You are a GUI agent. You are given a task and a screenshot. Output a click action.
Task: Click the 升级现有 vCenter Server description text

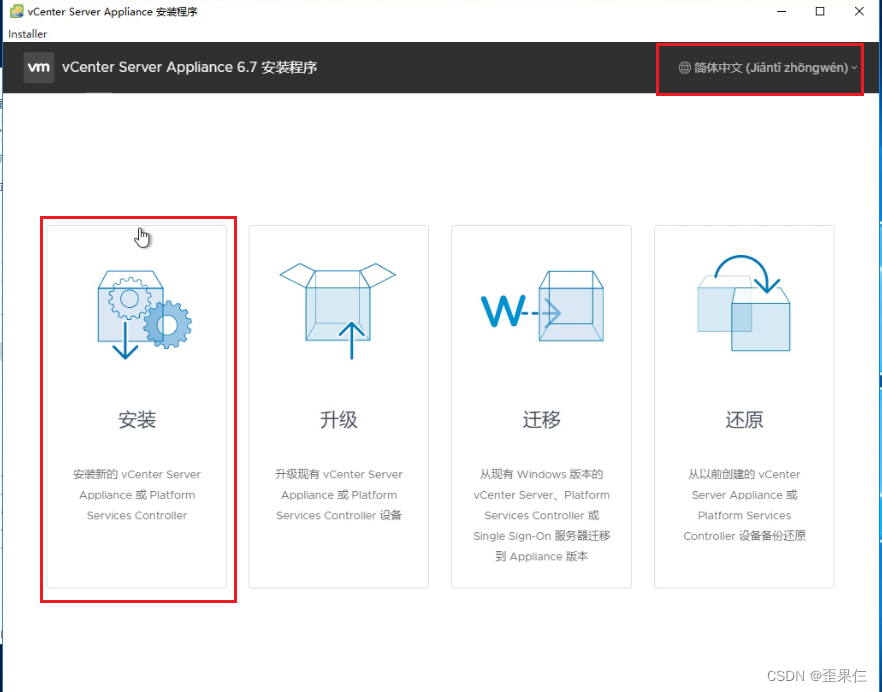click(339, 495)
